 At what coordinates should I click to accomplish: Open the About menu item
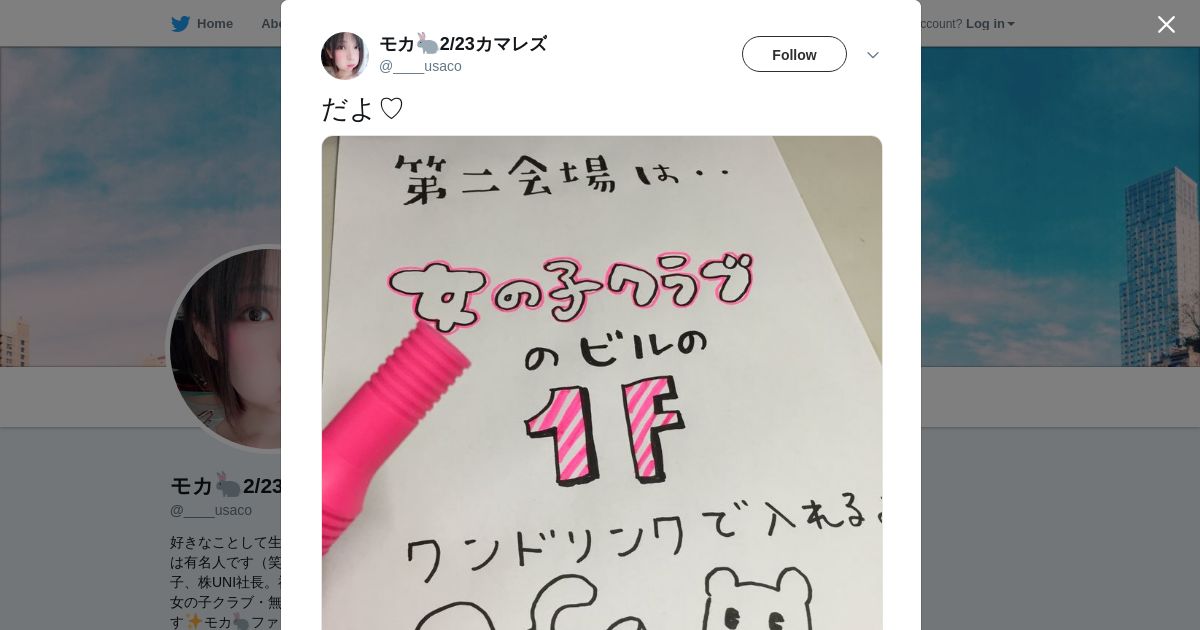coord(270,24)
